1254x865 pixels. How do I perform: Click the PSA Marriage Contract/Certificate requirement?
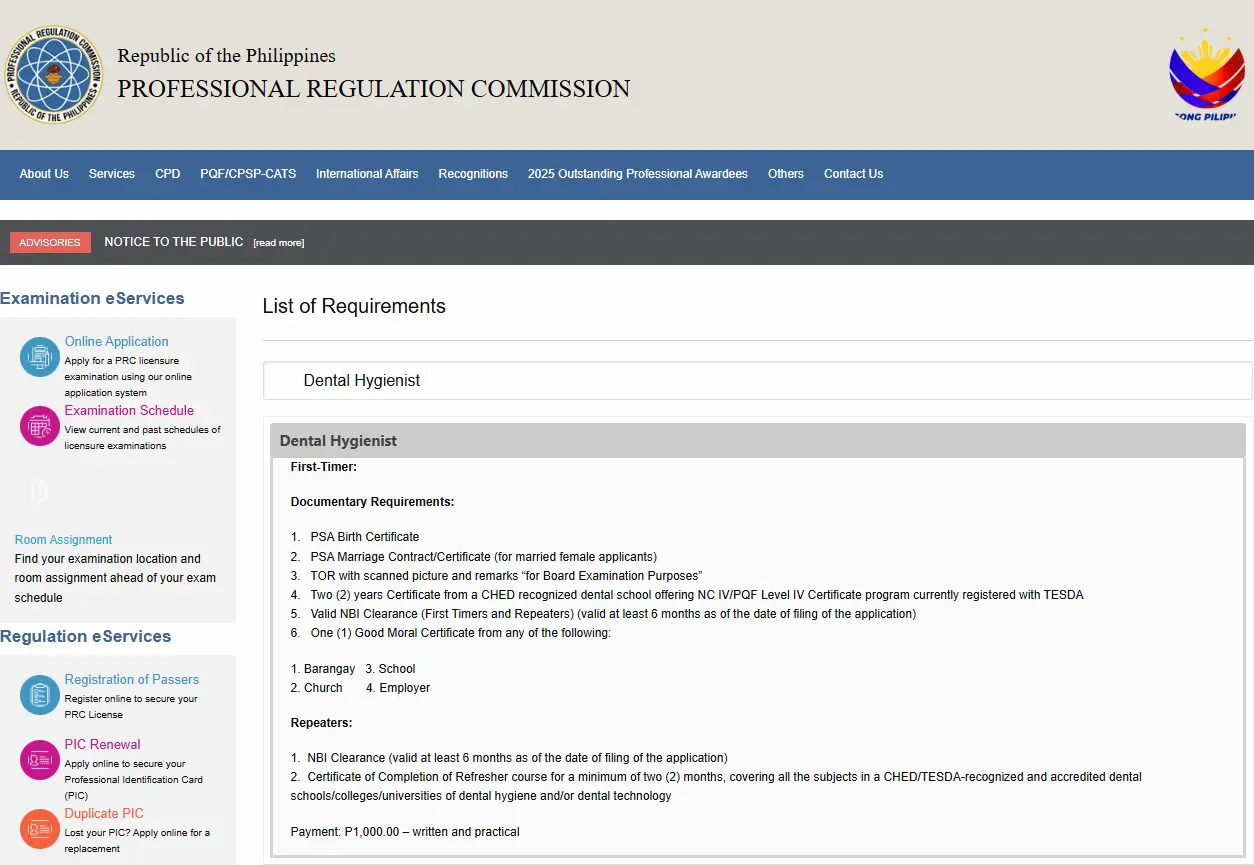(483, 557)
